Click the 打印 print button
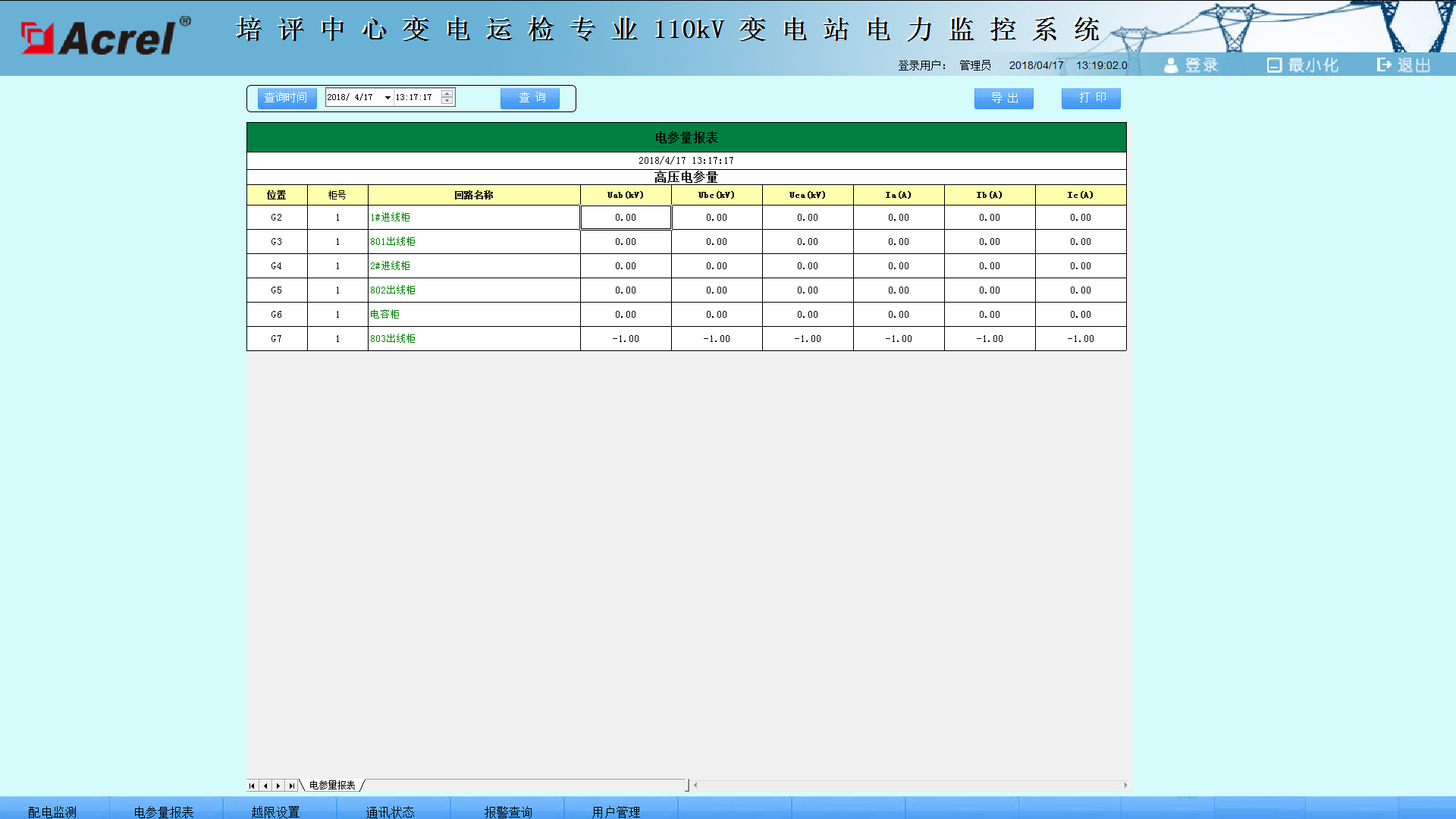Image resolution: width=1456 pixels, height=819 pixels. pyautogui.click(x=1090, y=98)
